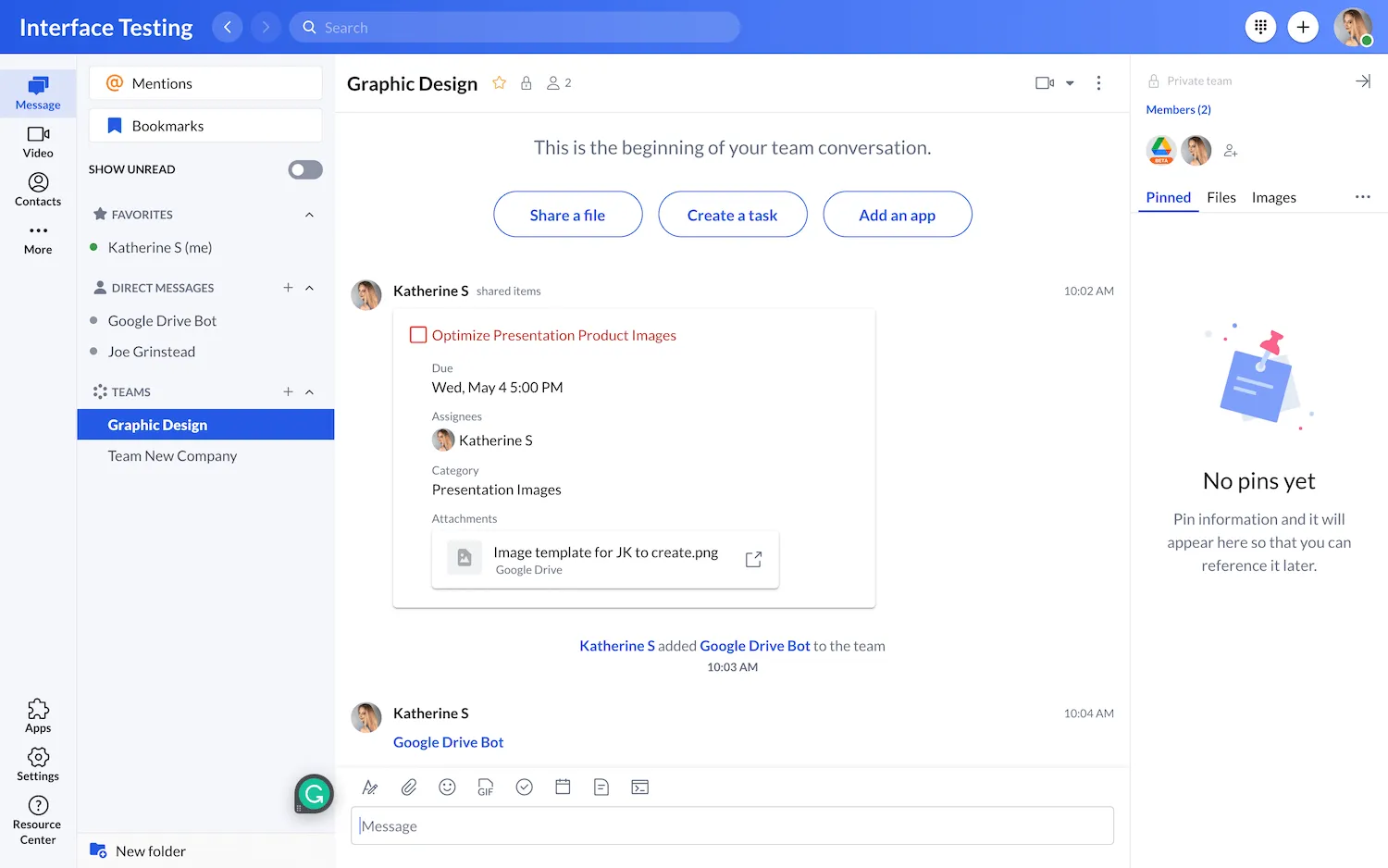The width and height of the screenshot is (1388, 868).
Task: Open the Message section in sidebar
Action: coord(38,93)
